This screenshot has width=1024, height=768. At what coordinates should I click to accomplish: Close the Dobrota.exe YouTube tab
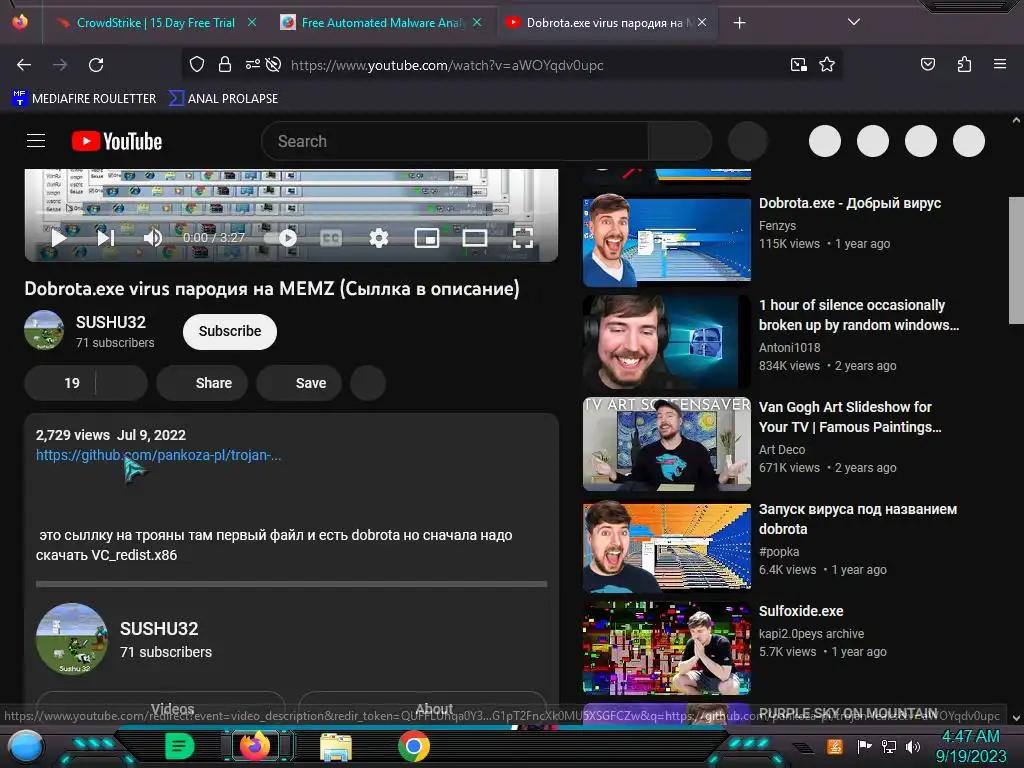(x=702, y=22)
